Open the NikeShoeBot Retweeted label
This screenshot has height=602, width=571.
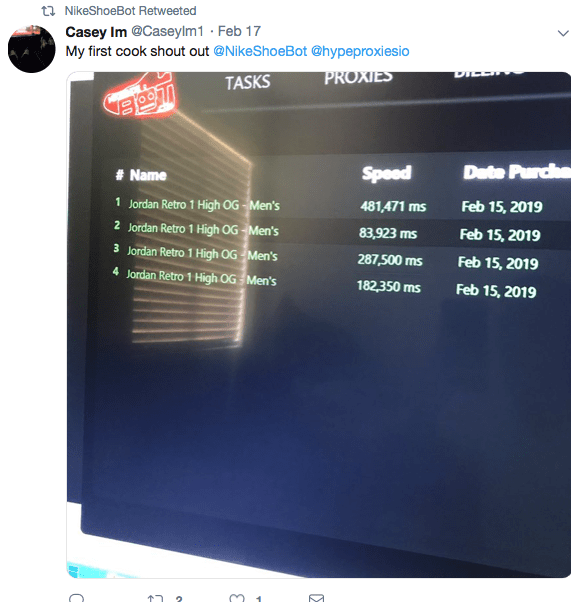click(x=131, y=11)
